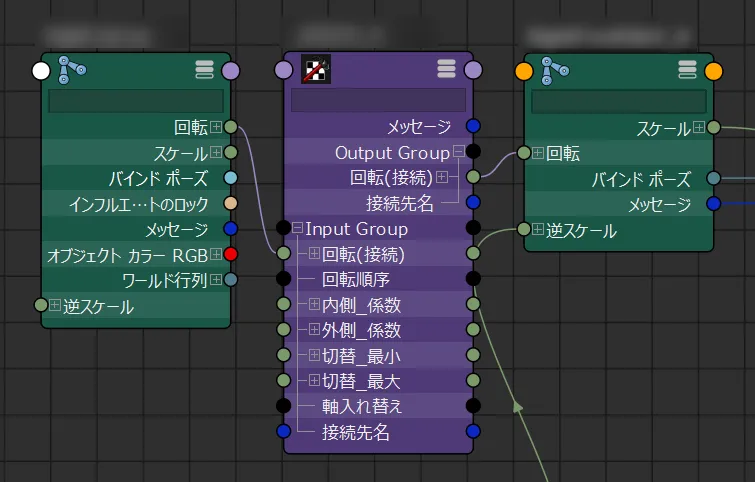
Task: Expand 回転(接続) under Output Group
Action: pos(442,177)
